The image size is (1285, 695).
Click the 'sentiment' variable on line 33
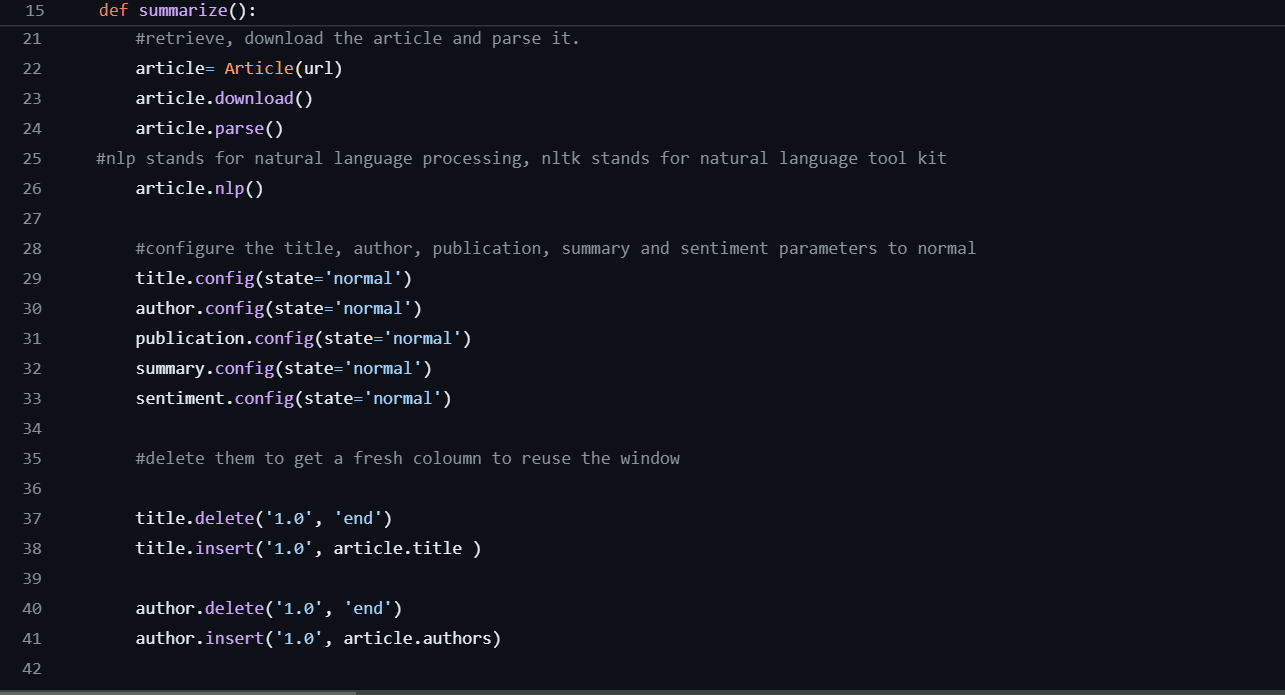pos(180,398)
